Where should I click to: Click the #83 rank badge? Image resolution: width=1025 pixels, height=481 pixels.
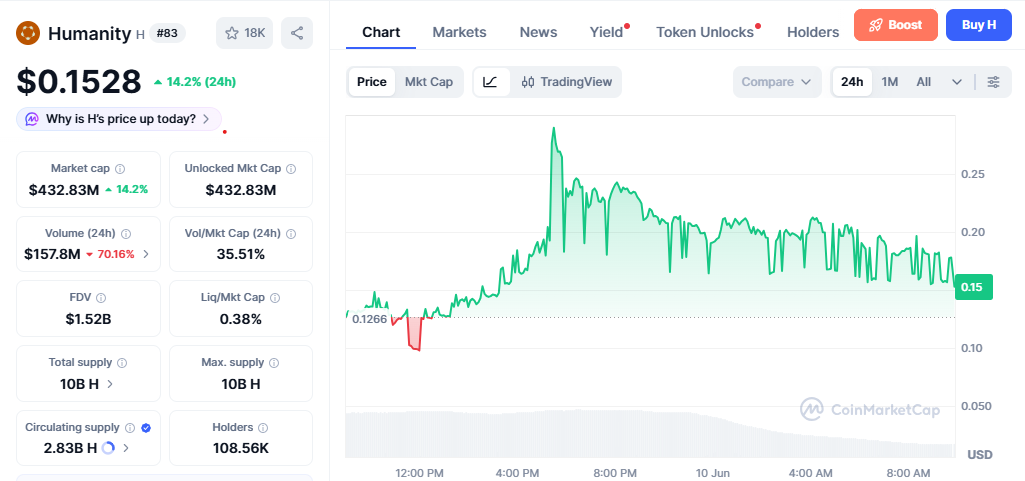(167, 33)
